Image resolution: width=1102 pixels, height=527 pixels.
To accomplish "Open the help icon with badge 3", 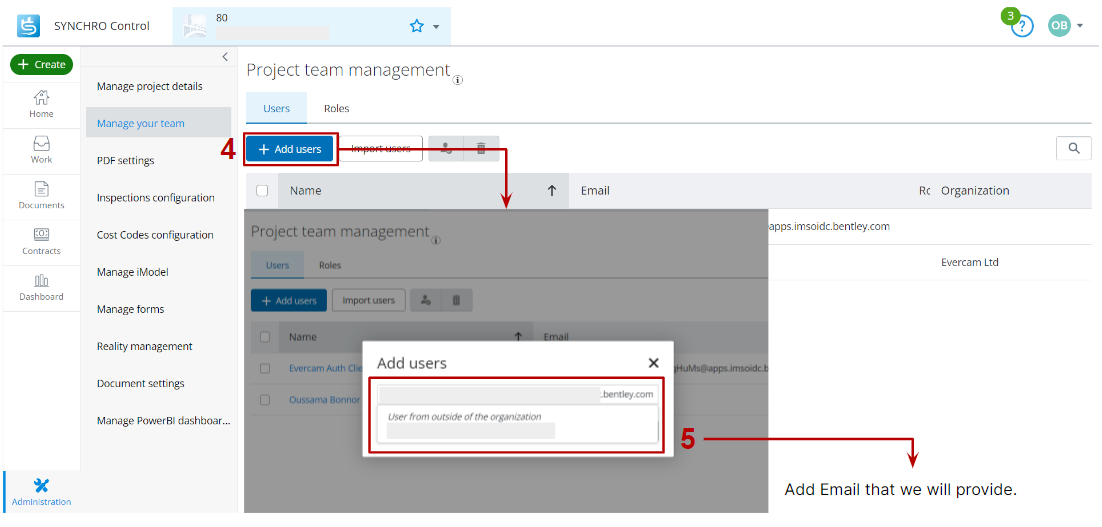I will (1022, 27).
